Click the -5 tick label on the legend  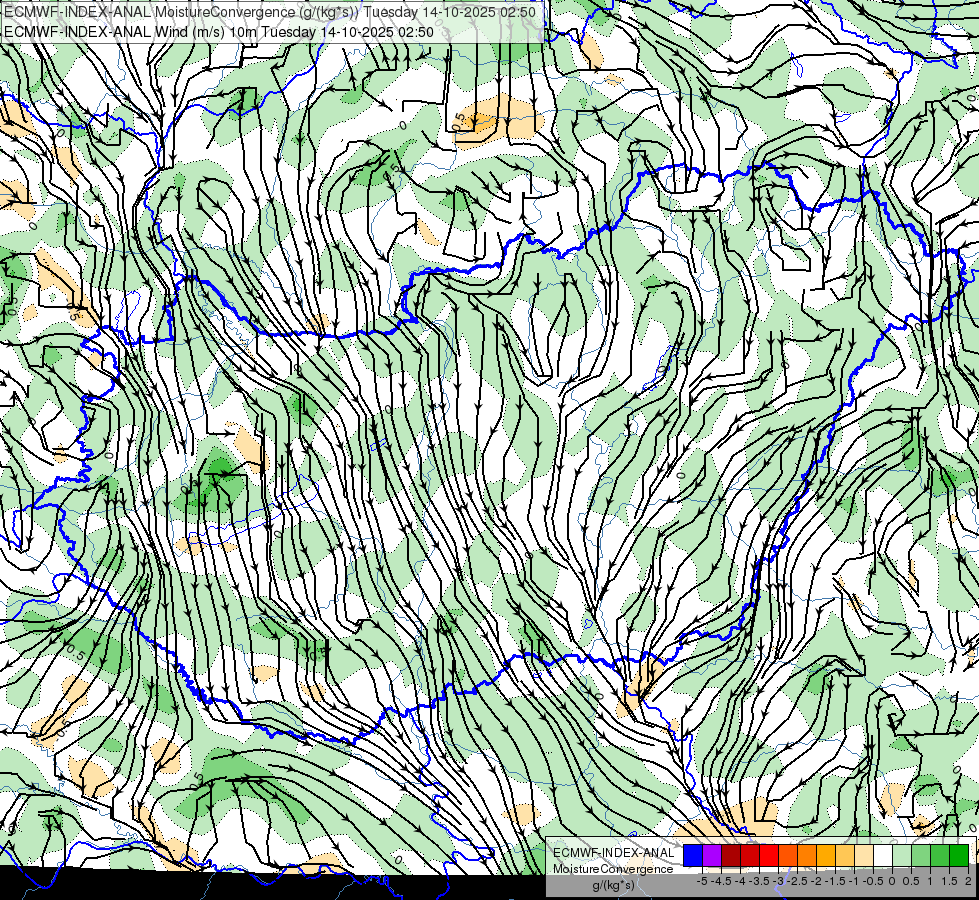702,881
